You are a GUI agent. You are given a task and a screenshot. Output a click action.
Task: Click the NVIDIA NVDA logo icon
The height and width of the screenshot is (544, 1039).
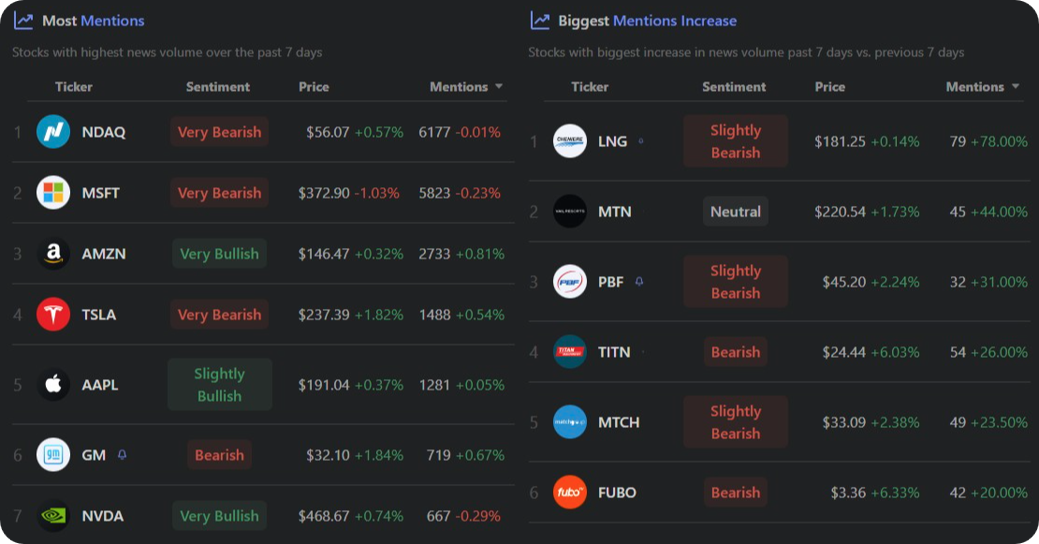(53, 516)
